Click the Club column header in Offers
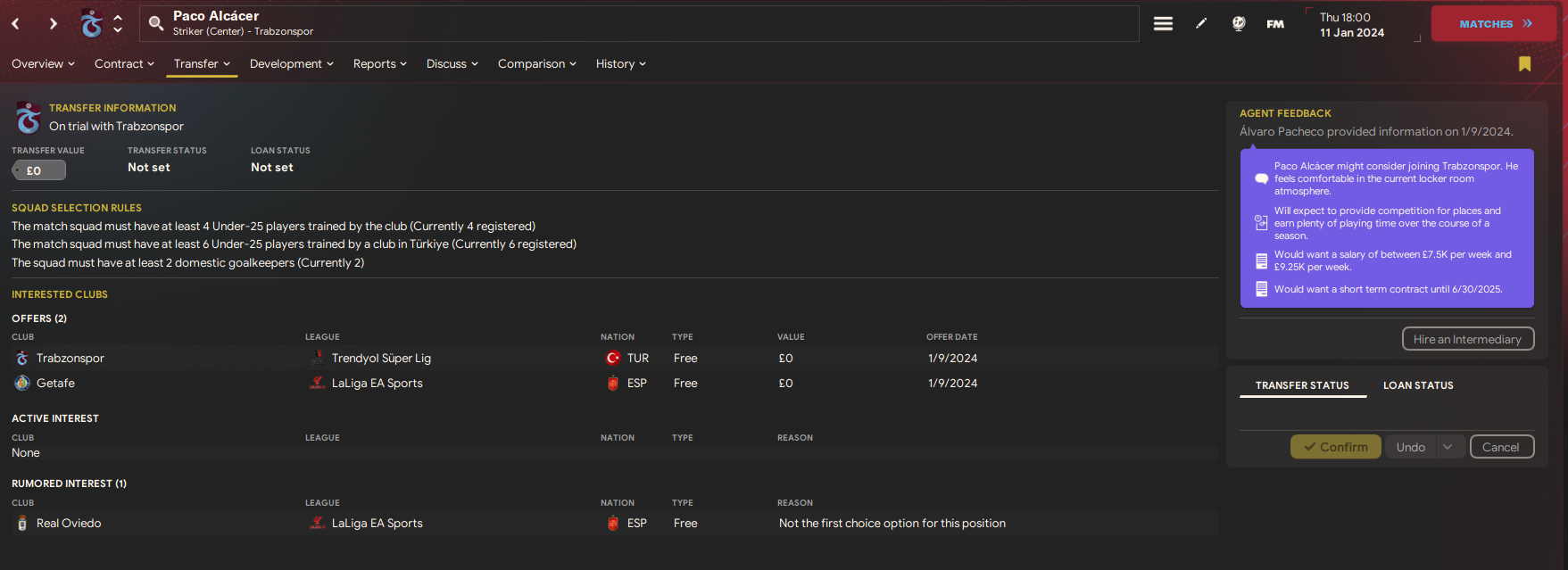The height and width of the screenshot is (570, 1568). (x=22, y=337)
